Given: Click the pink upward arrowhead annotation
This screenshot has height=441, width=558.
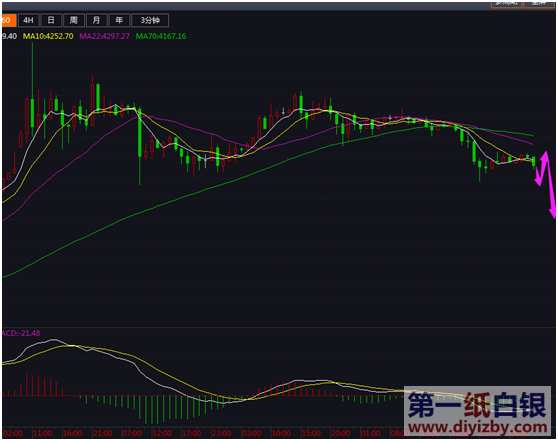Looking at the screenshot, I should [545, 156].
